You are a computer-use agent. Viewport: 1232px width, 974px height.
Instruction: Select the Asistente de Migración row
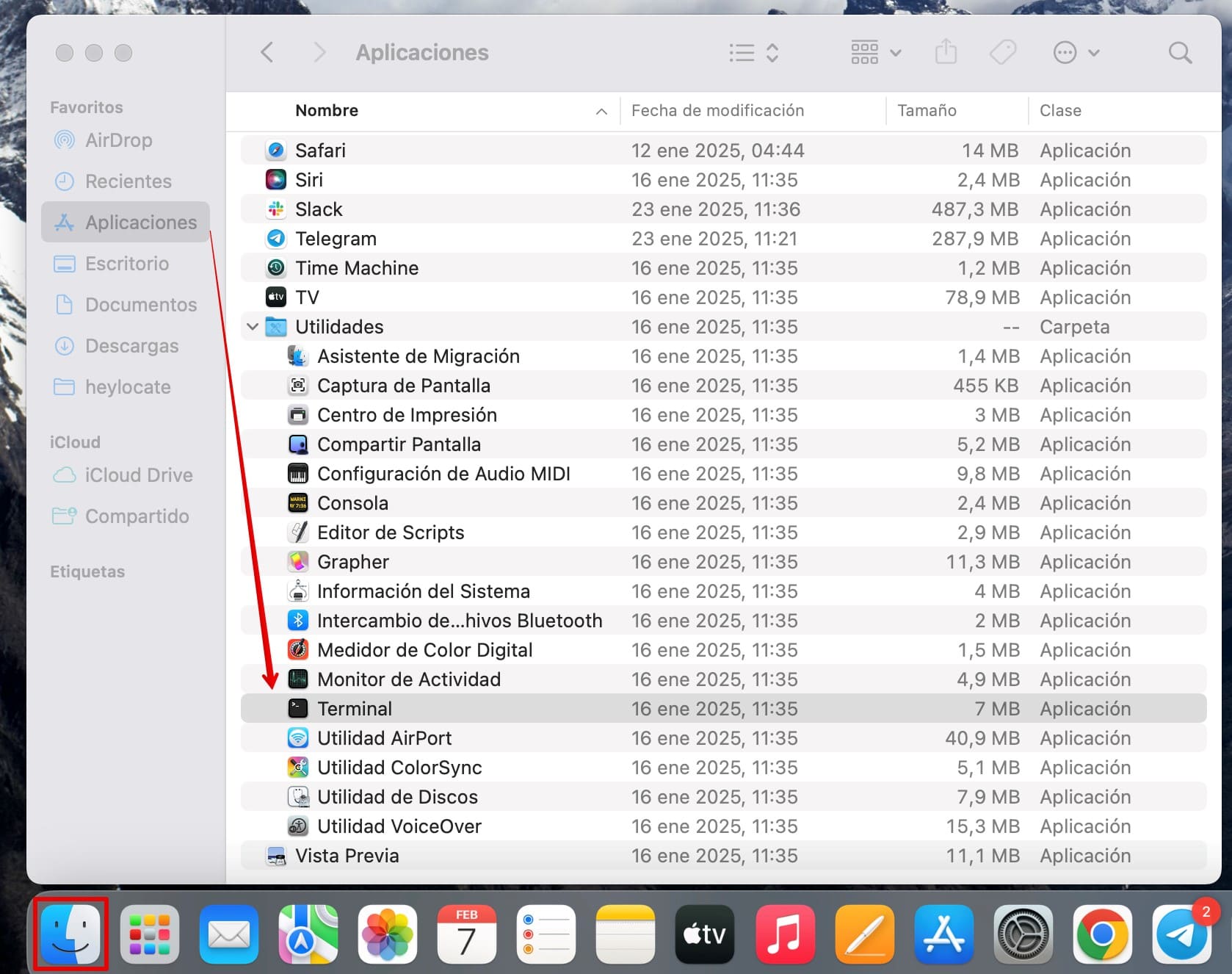coord(723,356)
